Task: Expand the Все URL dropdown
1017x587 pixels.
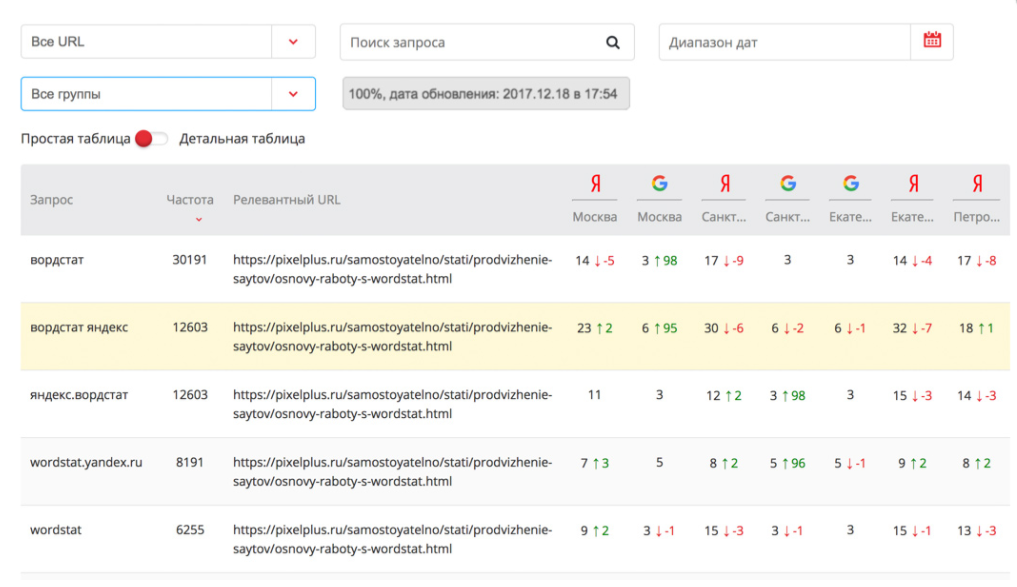Action: [x=293, y=42]
